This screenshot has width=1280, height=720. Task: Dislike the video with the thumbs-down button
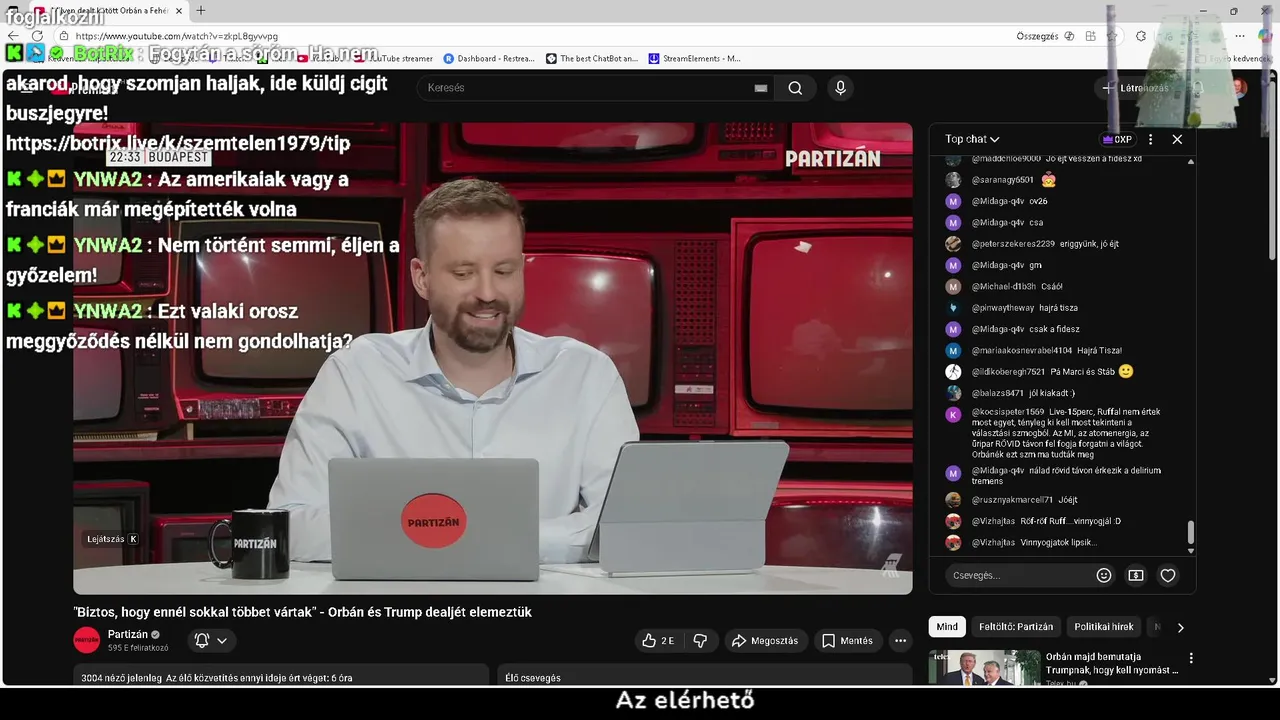point(700,641)
